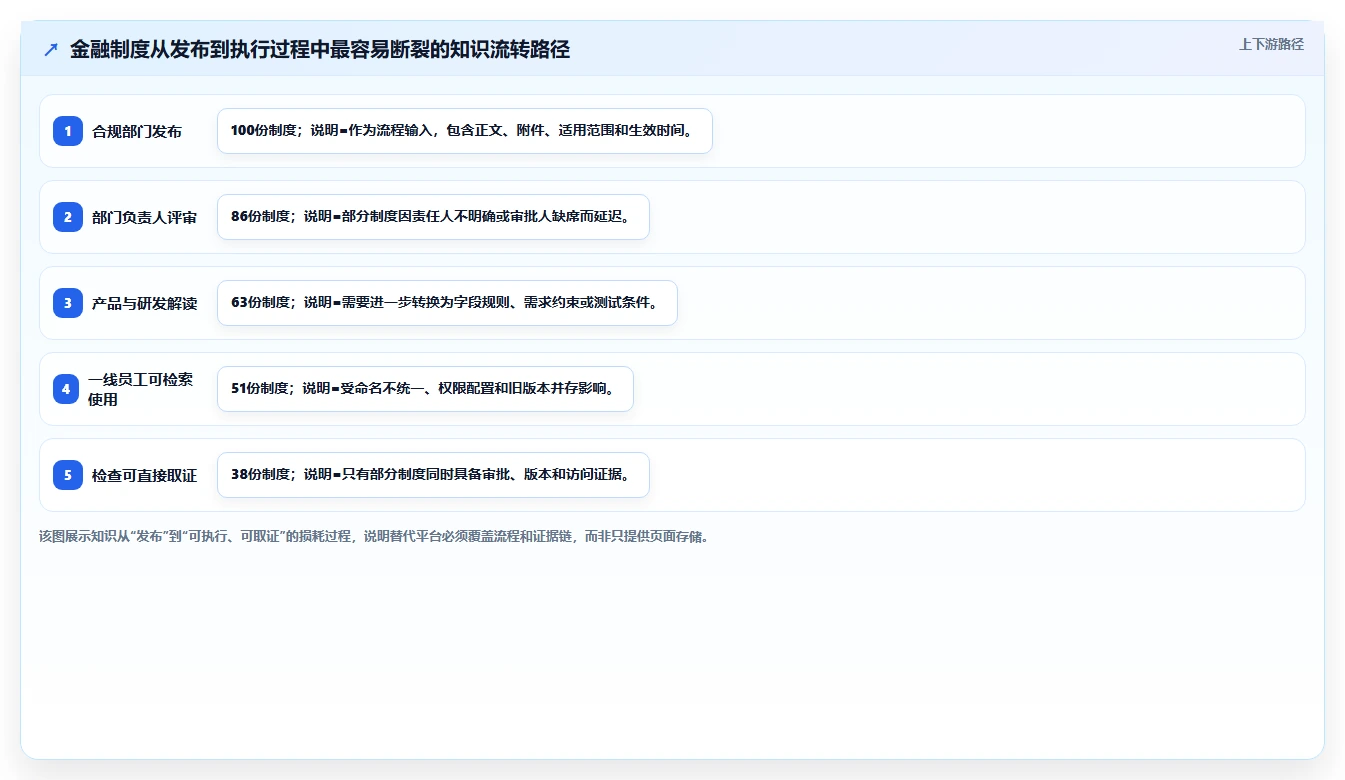Screen dimensions: 1345x780
Task: Open the 100份制度 description box
Action: 465,131
